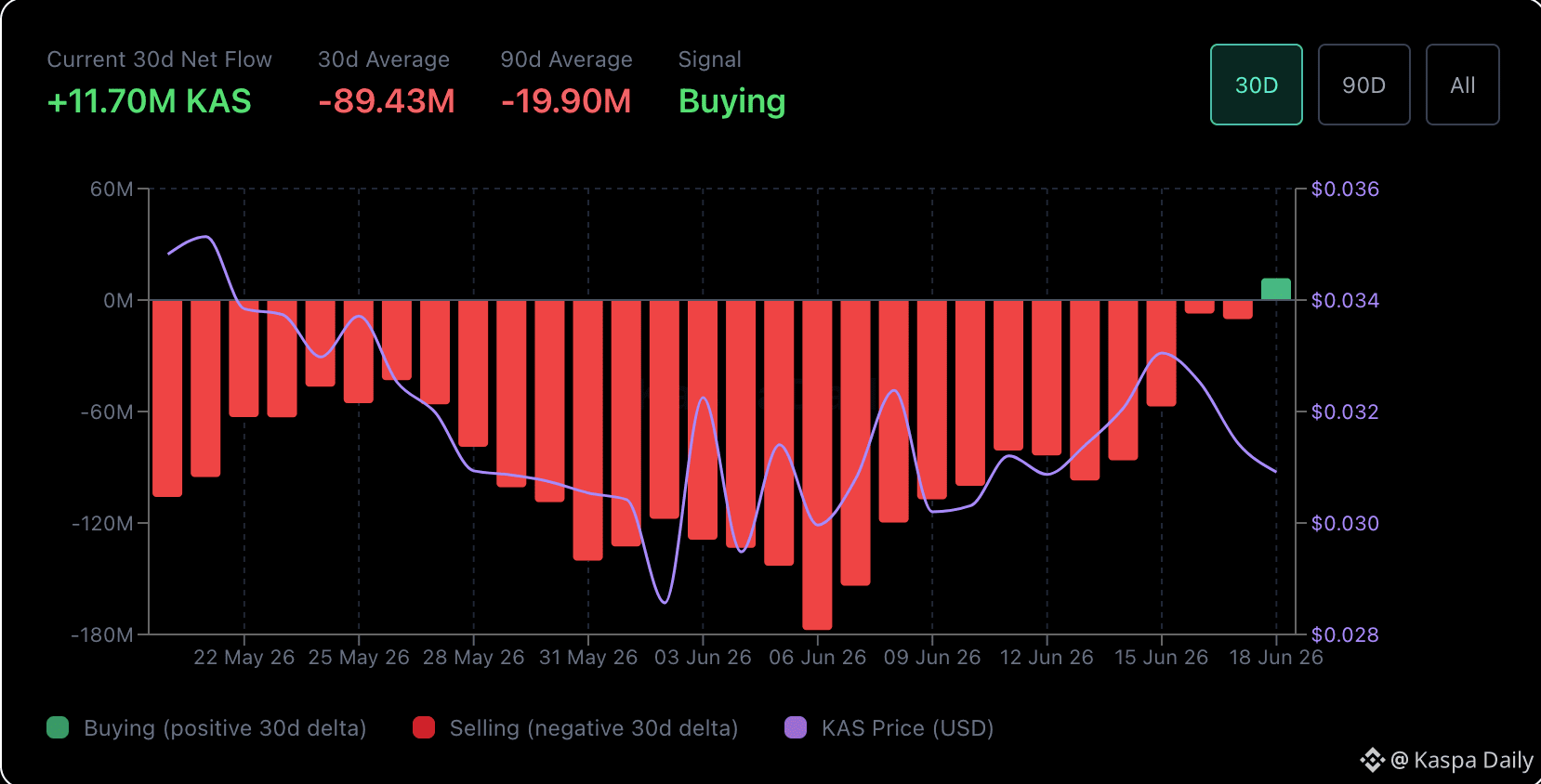This screenshot has width=1541, height=784.
Task: Click the Current 30d Net Flow label
Action: coord(160,59)
